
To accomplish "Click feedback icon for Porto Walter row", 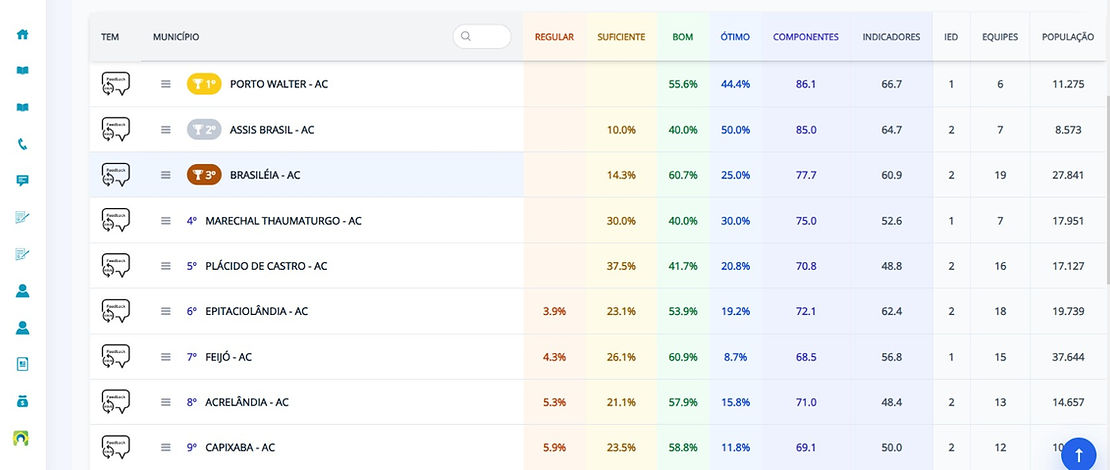I will click(115, 84).
